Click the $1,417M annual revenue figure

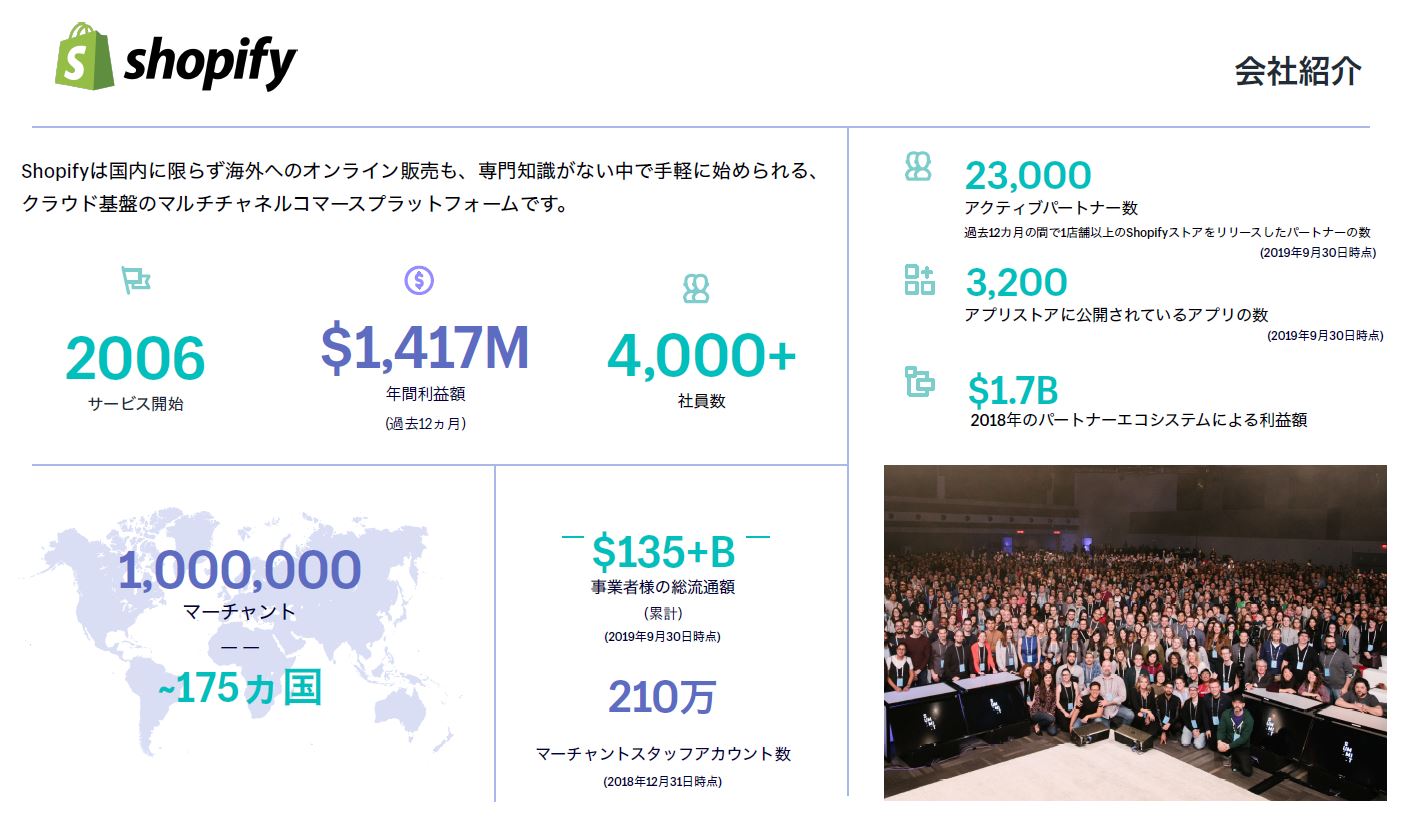point(425,347)
